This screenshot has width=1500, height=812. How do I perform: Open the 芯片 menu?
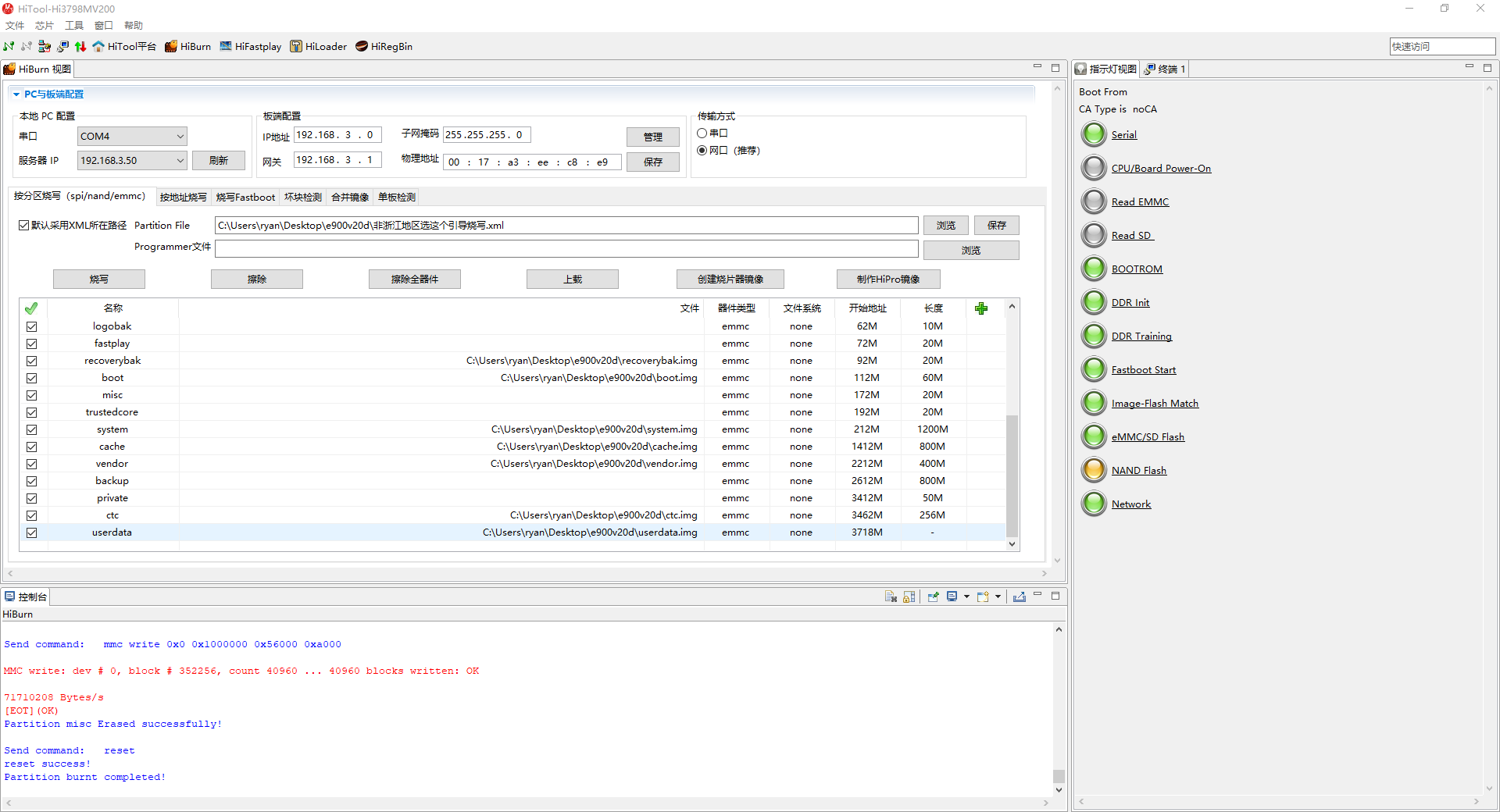[x=45, y=26]
